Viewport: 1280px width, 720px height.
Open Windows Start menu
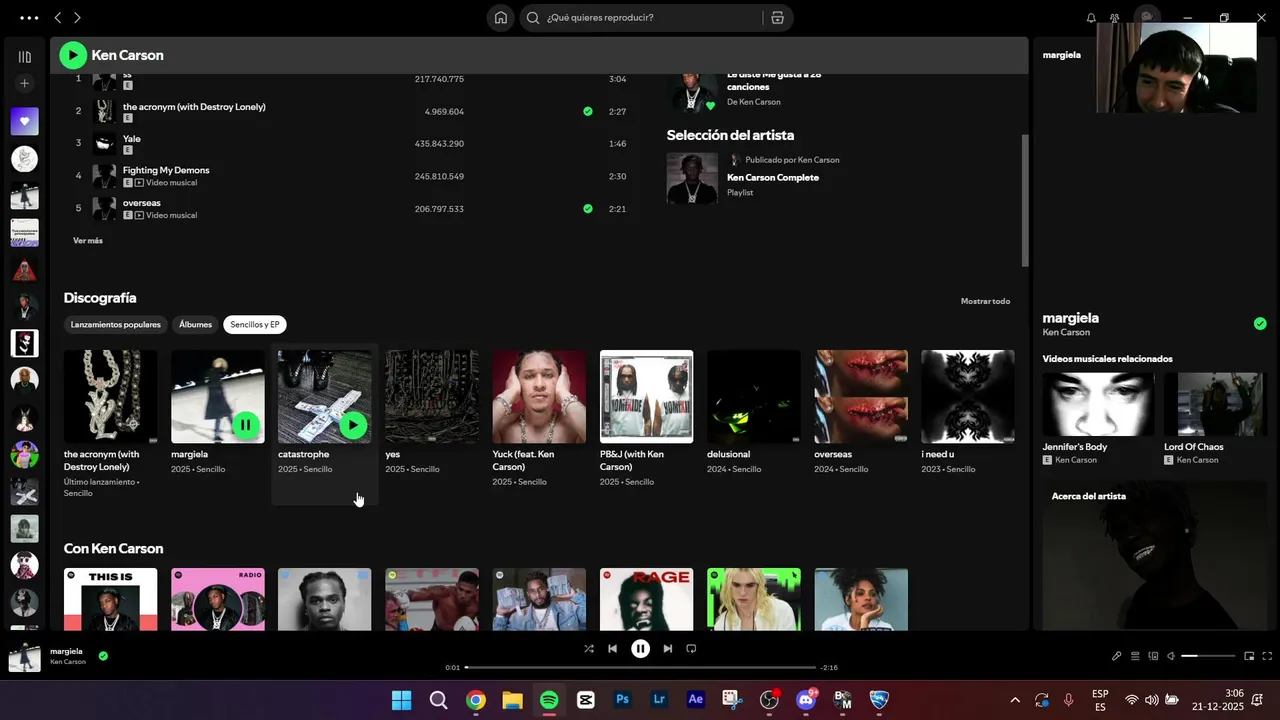coord(401,700)
